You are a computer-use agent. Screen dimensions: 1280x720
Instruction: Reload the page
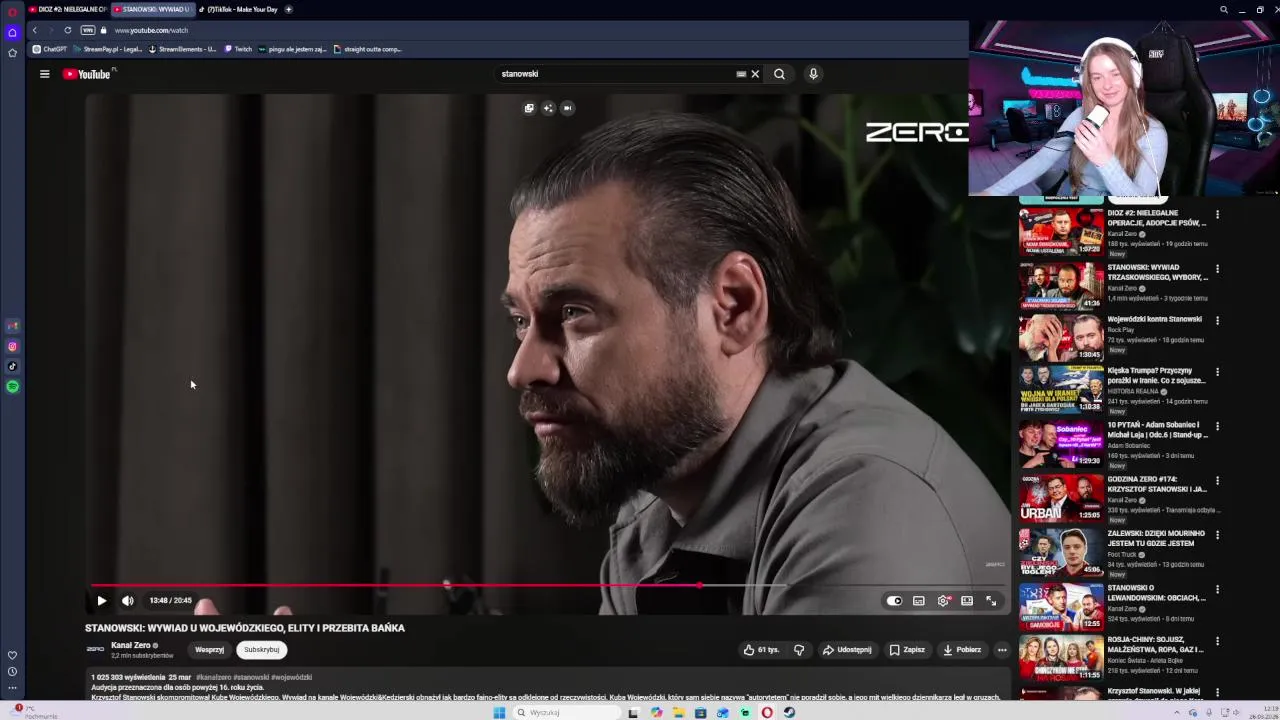(x=68, y=30)
